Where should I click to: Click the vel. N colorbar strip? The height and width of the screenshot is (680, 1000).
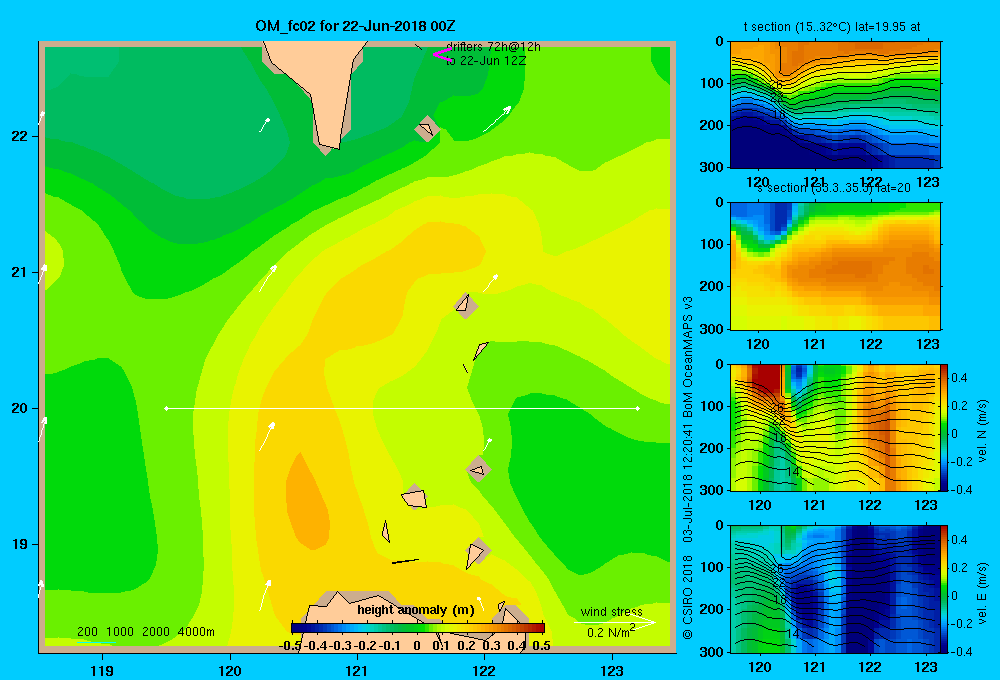tap(945, 427)
